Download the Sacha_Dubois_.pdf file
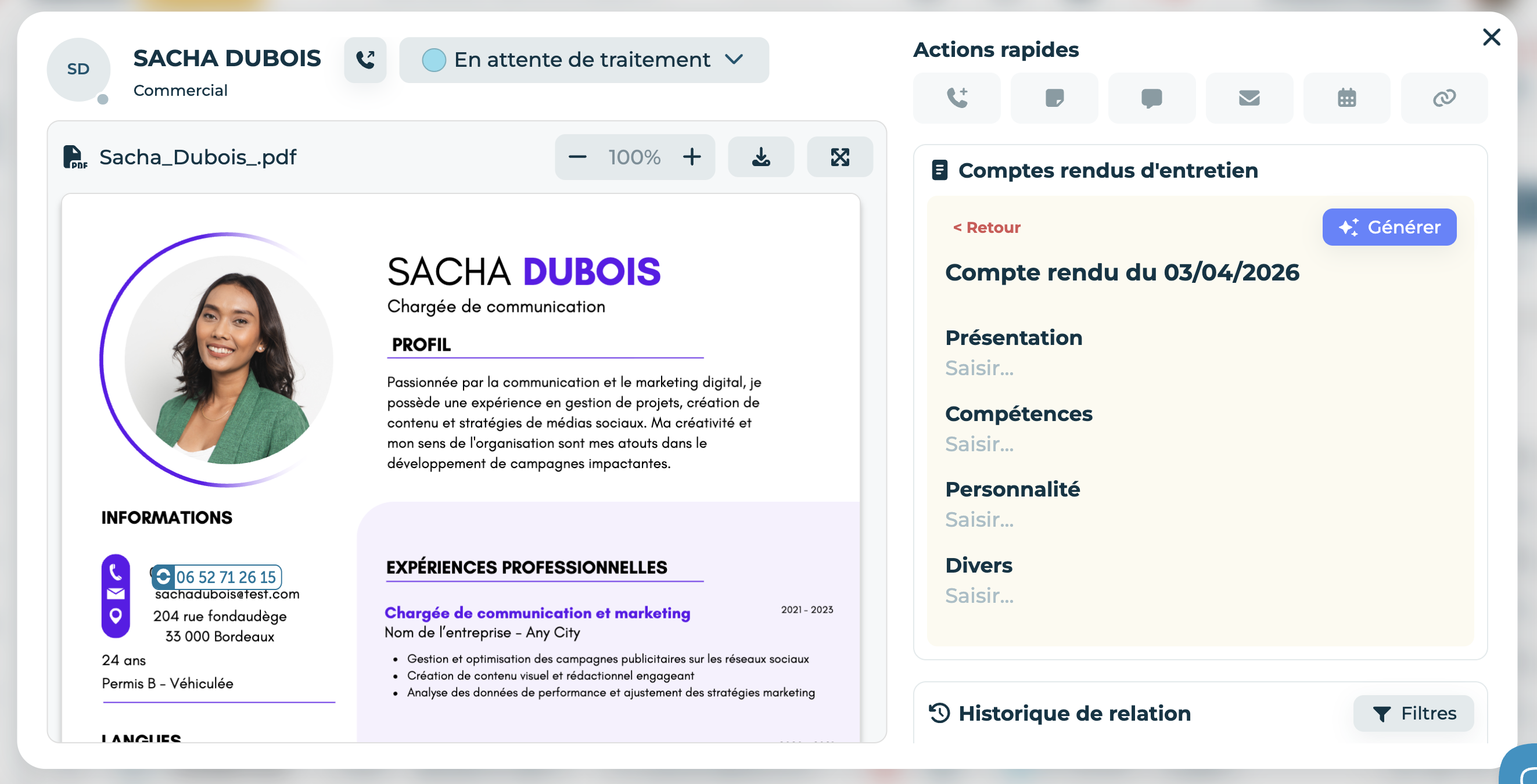 click(761, 157)
